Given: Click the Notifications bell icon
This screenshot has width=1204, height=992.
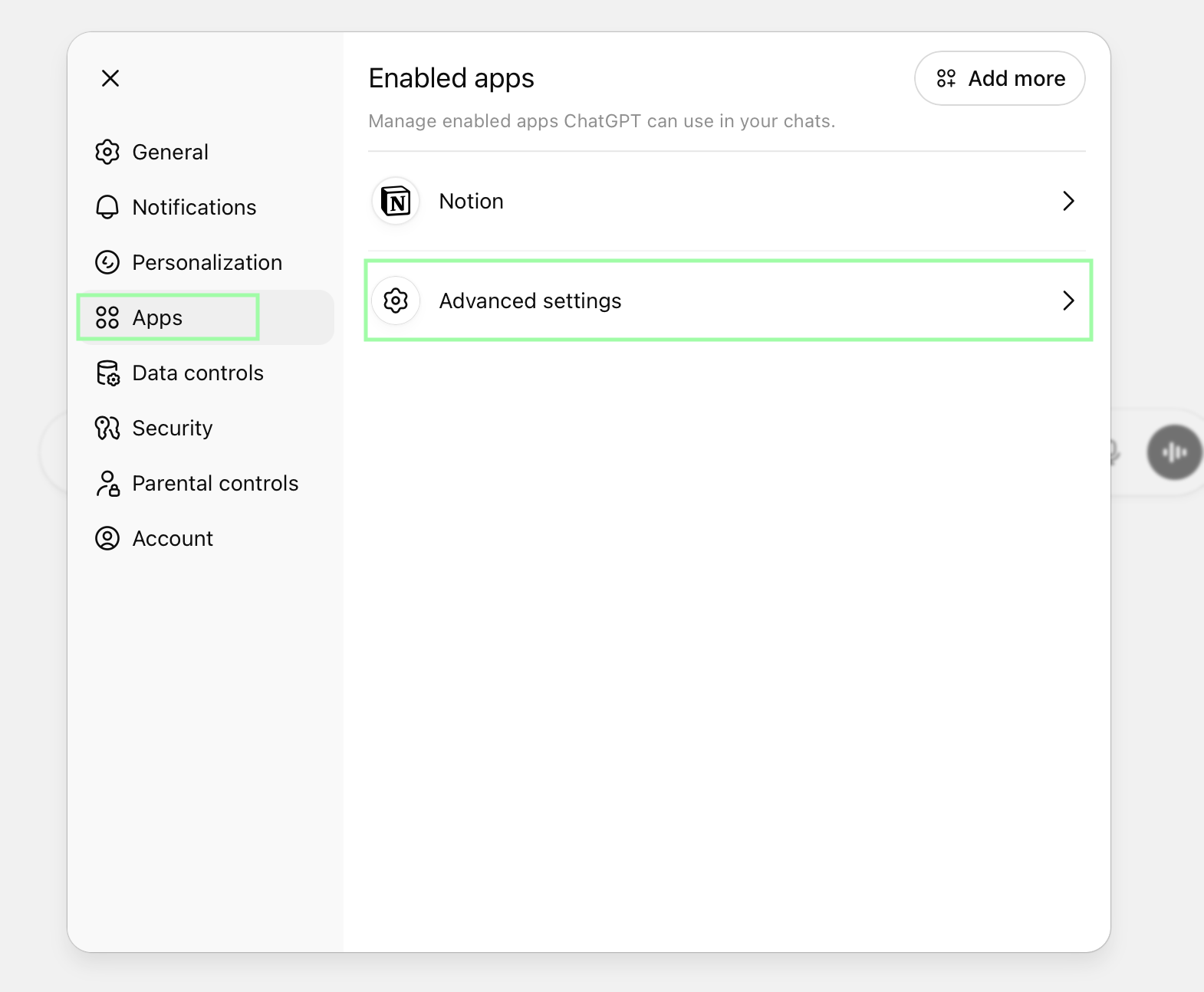Looking at the screenshot, I should point(107,208).
